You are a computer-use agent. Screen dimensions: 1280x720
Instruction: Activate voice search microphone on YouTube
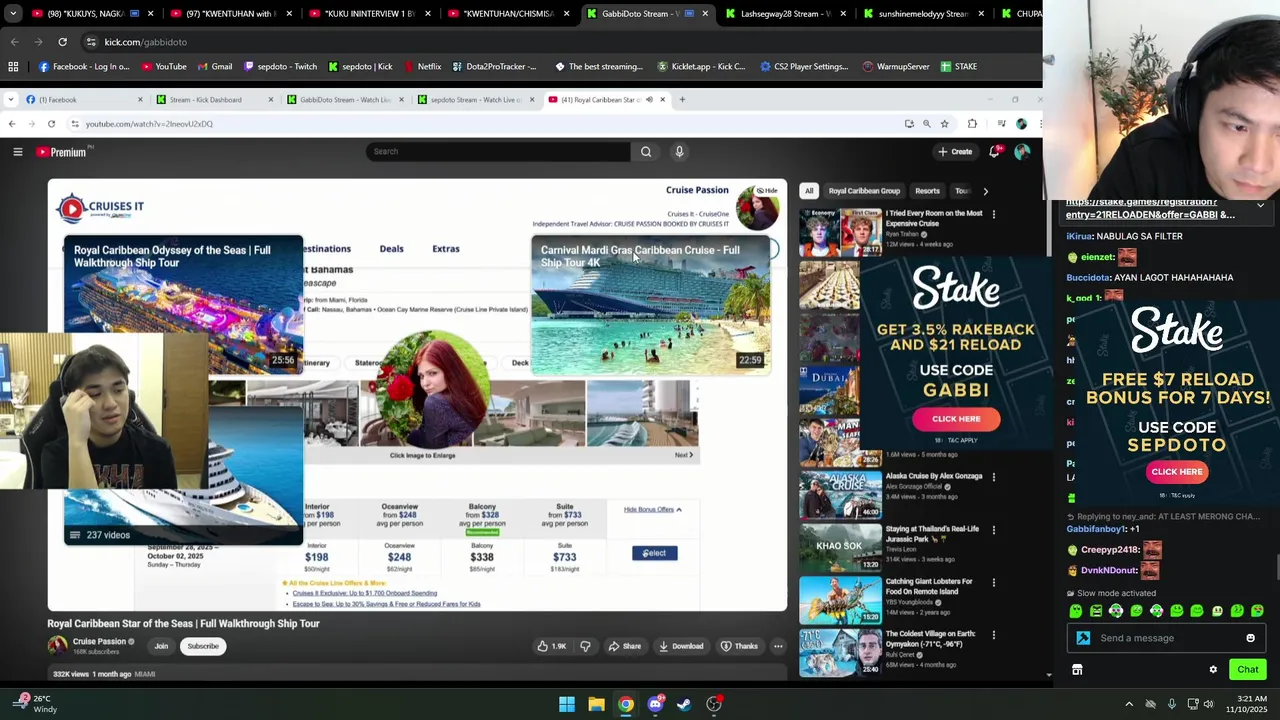point(679,152)
